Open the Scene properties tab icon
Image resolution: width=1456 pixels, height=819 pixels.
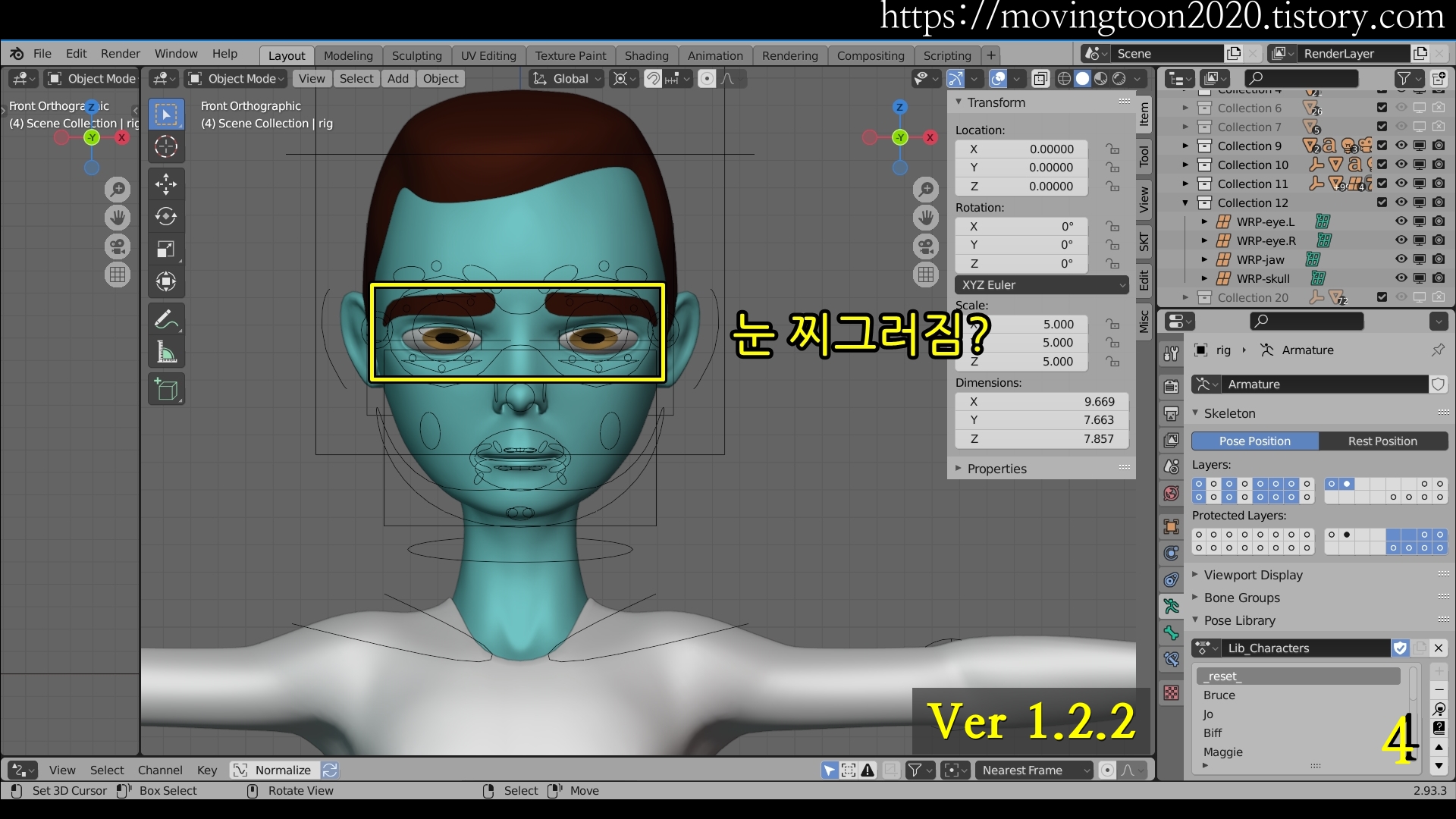coord(1172,466)
